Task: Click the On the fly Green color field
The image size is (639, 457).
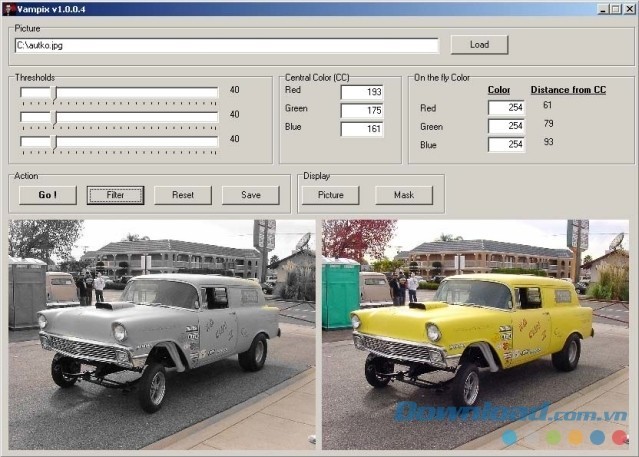Action: pyautogui.click(x=506, y=126)
